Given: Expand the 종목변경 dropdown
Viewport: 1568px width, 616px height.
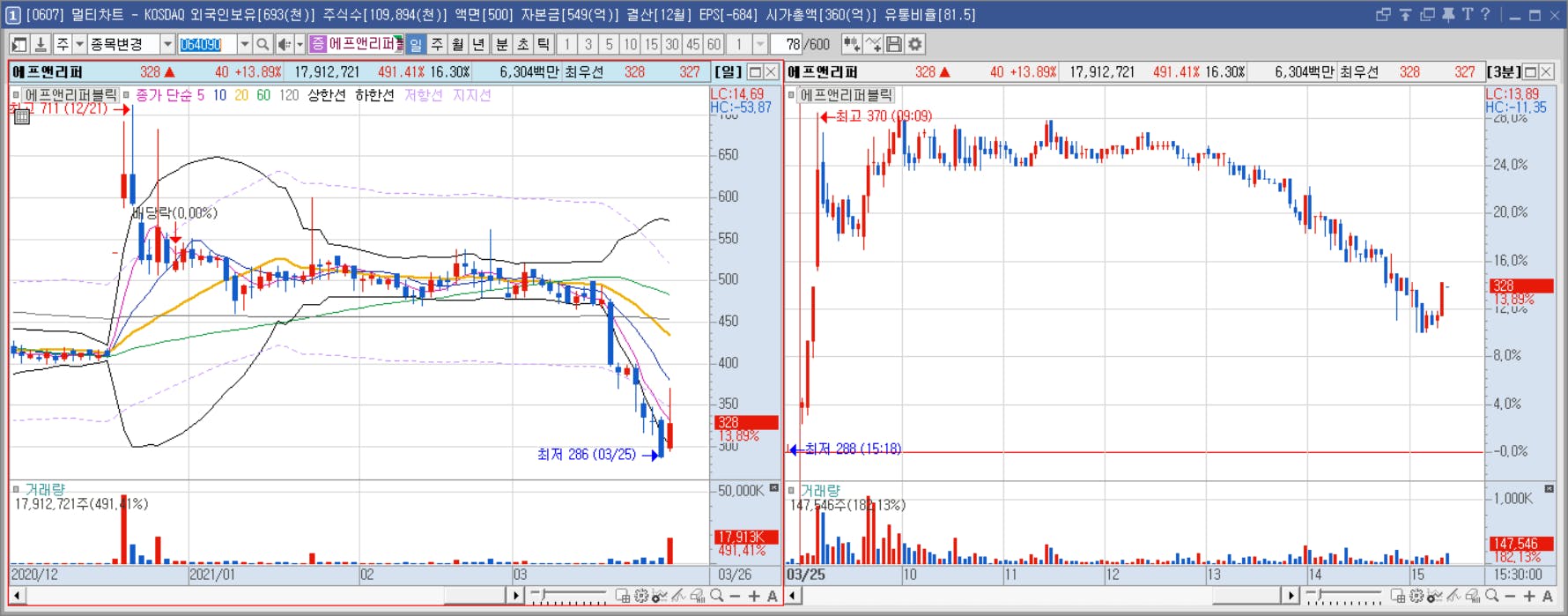Looking at the screenshot, I should tap(167, 44).
